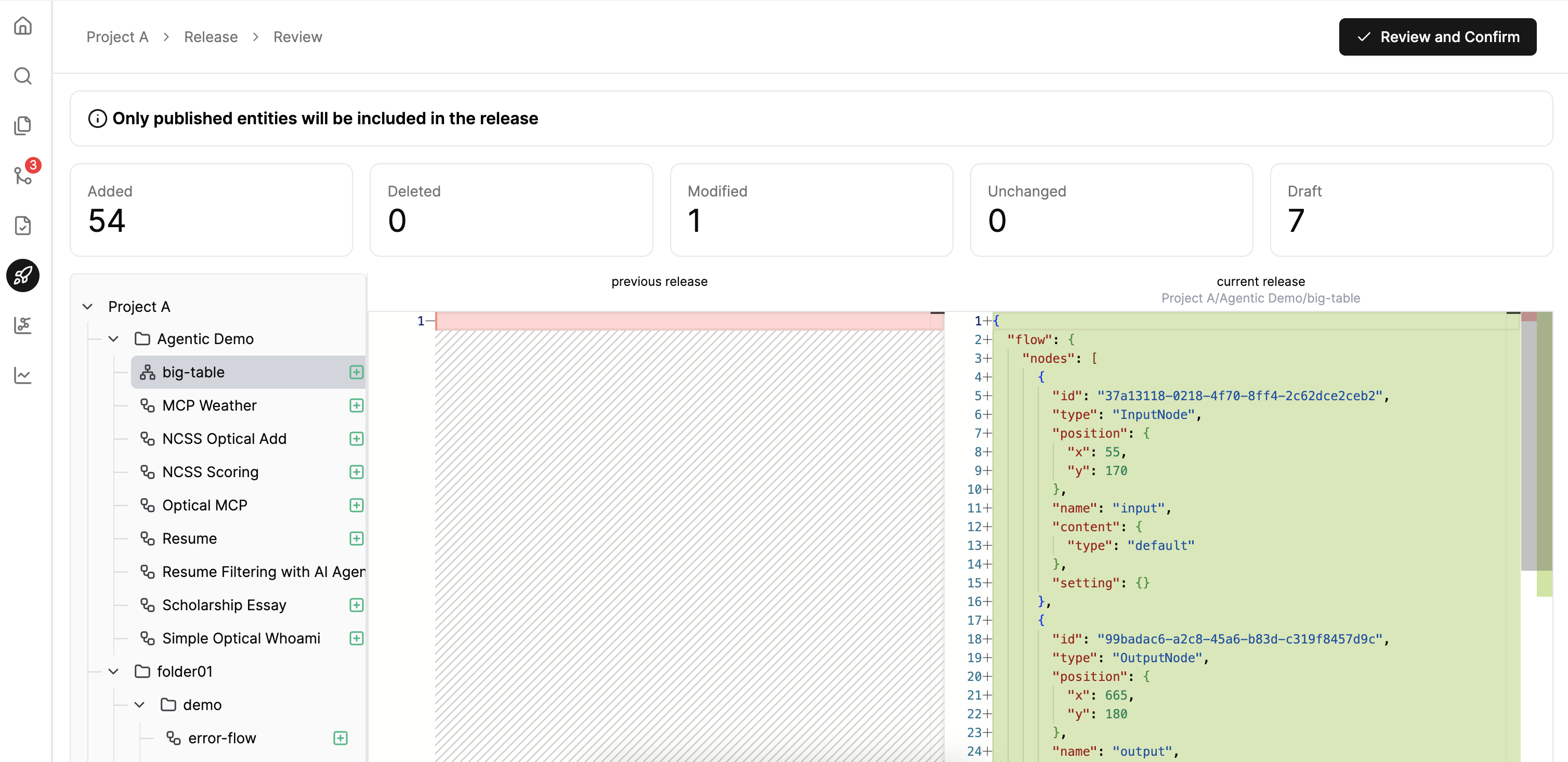Click added plus icon on NCSS Scoring row
Screen dimensions: 1568x762
coord(357,471)
